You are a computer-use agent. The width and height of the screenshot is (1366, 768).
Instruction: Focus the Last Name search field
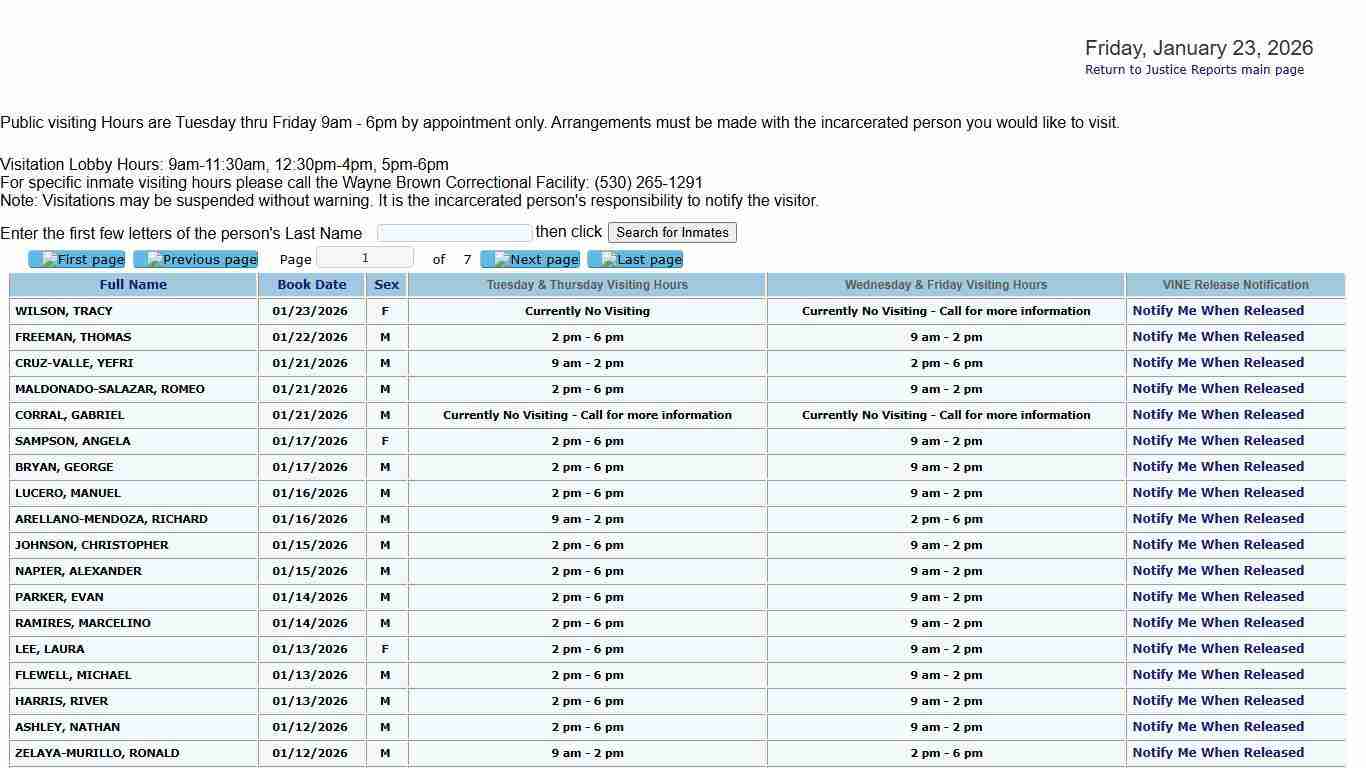pyautogui.click(x=454, y=233)
